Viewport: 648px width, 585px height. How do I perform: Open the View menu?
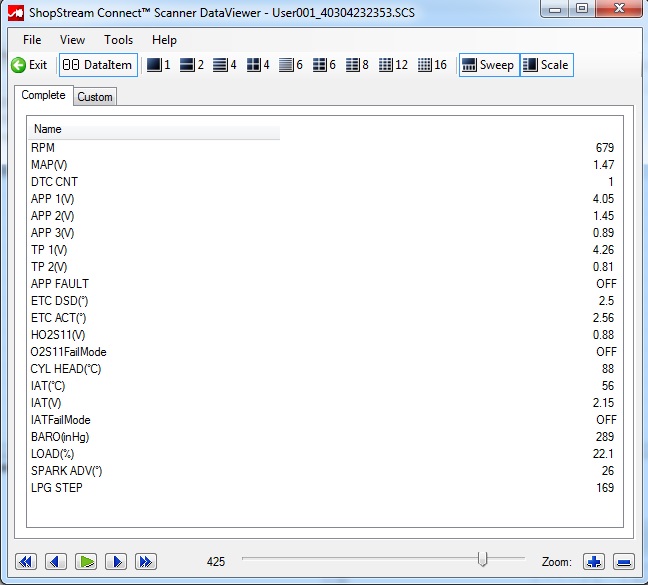72,40
